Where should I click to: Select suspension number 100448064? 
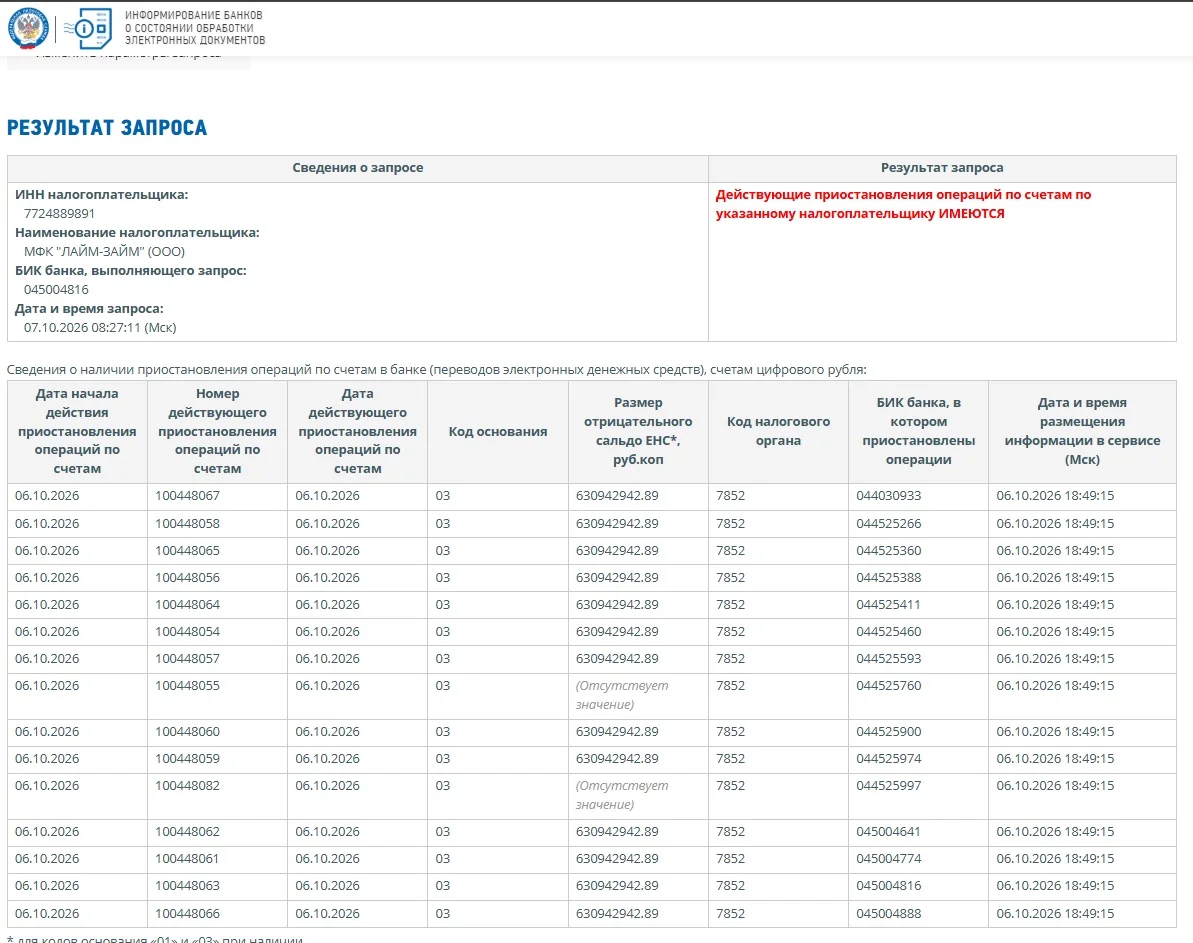coord(187,605)
